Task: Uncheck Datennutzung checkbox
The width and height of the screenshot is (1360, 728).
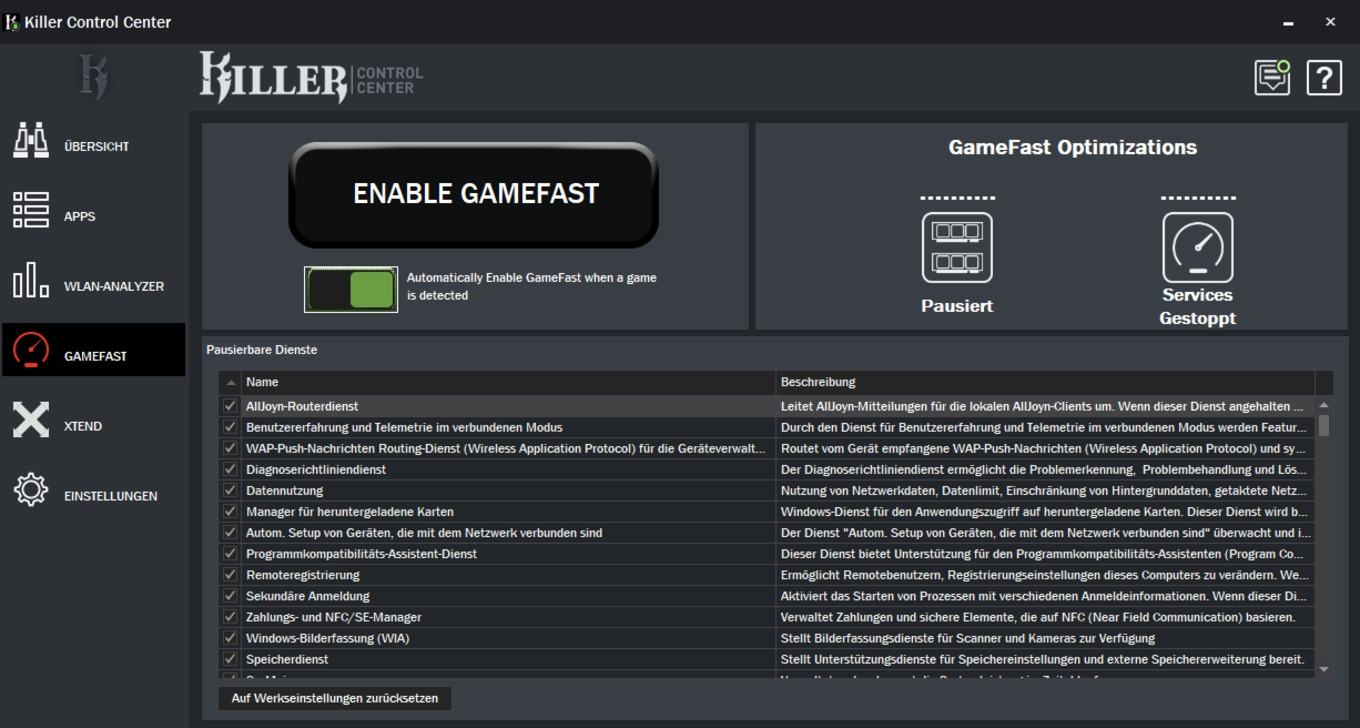Action: 230,490
